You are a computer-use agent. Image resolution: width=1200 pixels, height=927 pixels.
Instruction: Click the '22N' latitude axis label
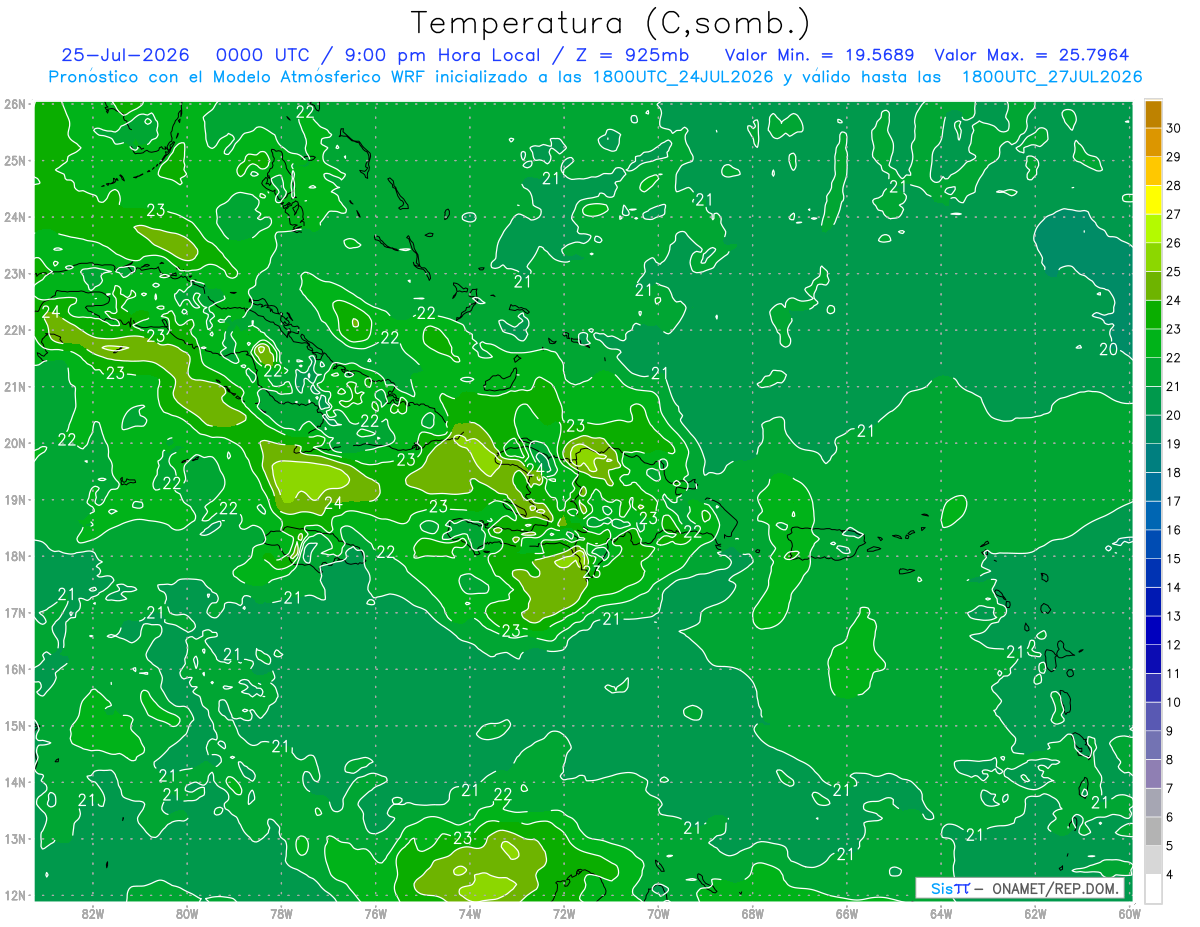point(14,330)
